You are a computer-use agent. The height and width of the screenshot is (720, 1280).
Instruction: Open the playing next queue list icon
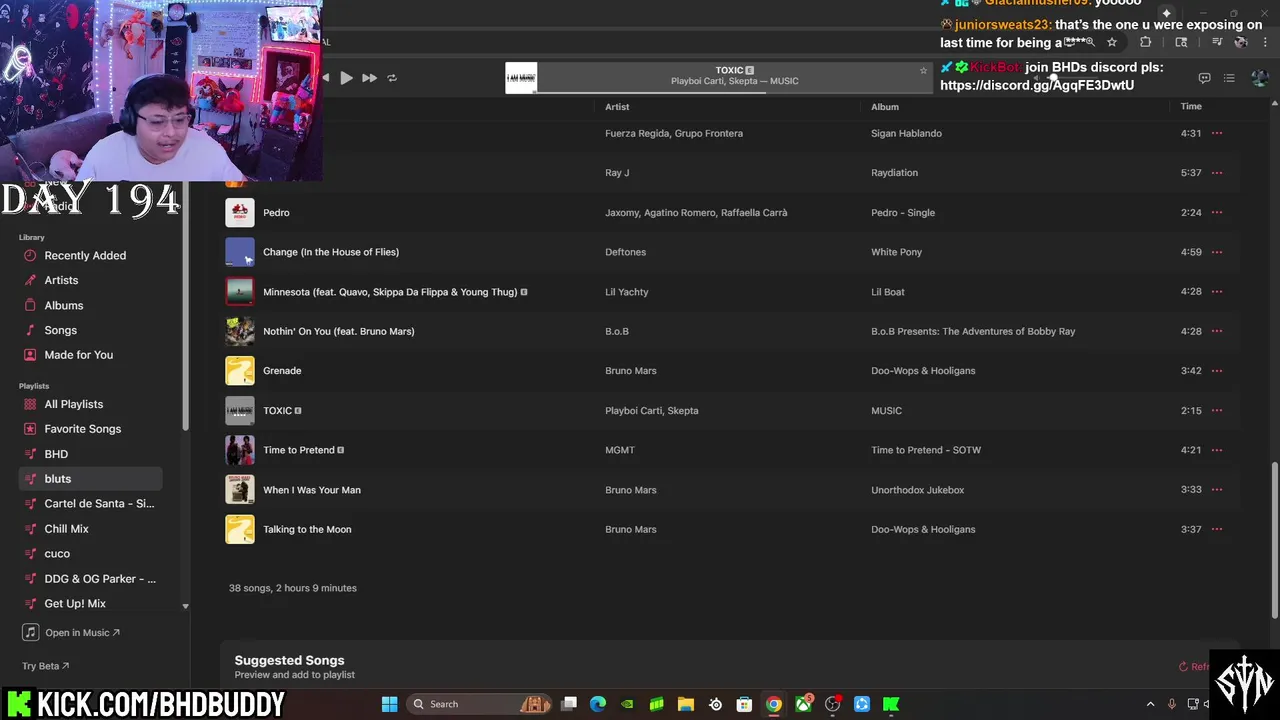click(1229, 78)
